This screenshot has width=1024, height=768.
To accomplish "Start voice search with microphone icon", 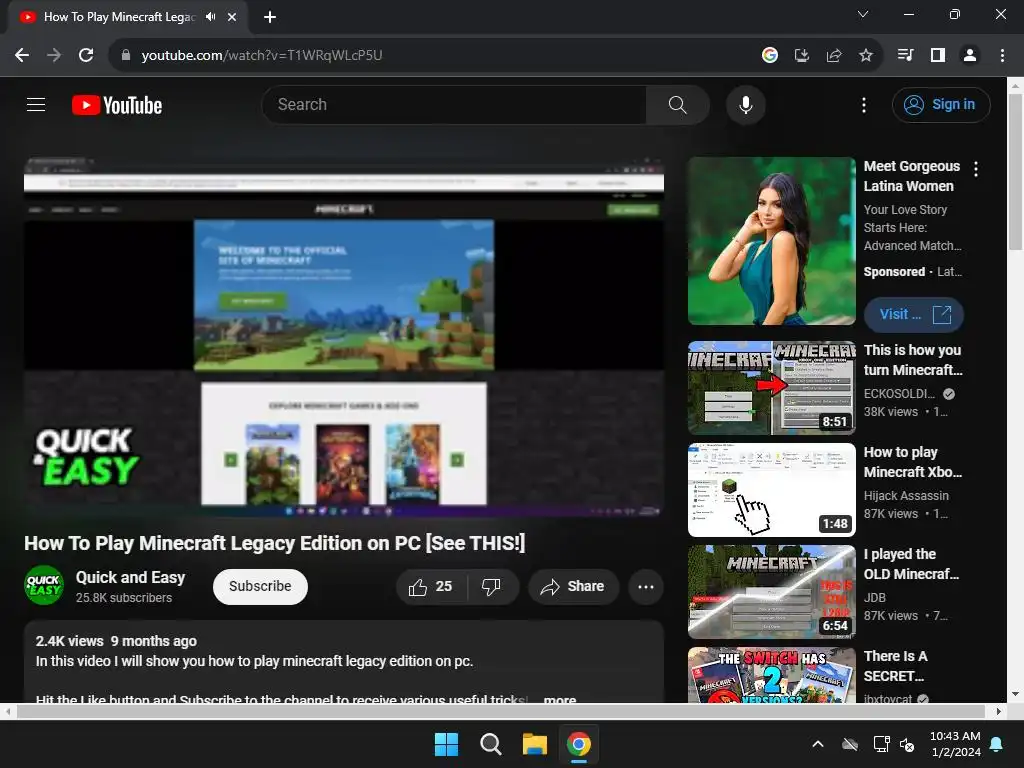I will (745, 104).
